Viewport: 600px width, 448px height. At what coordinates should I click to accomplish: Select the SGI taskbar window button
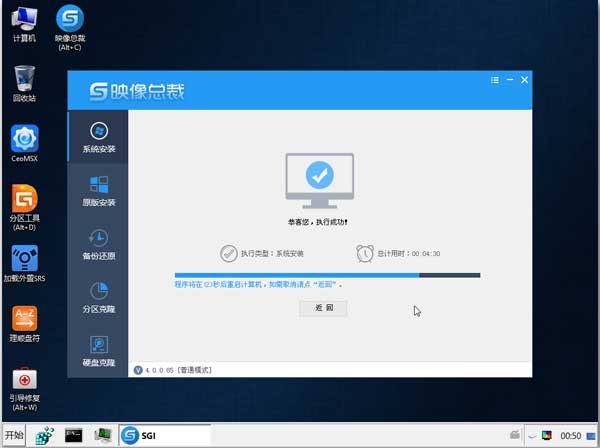(x=165, y=435)
